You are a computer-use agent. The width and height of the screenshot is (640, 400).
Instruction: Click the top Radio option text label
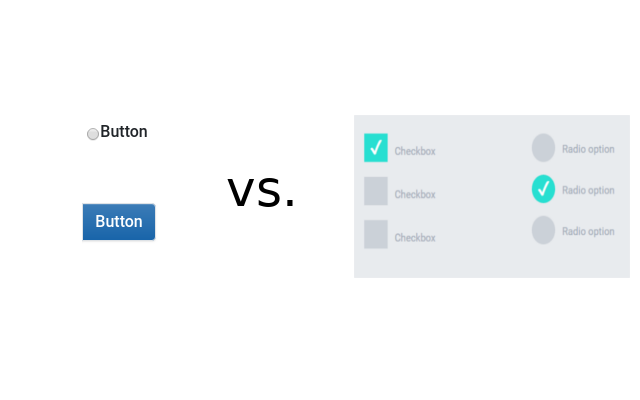coord(588,149)
